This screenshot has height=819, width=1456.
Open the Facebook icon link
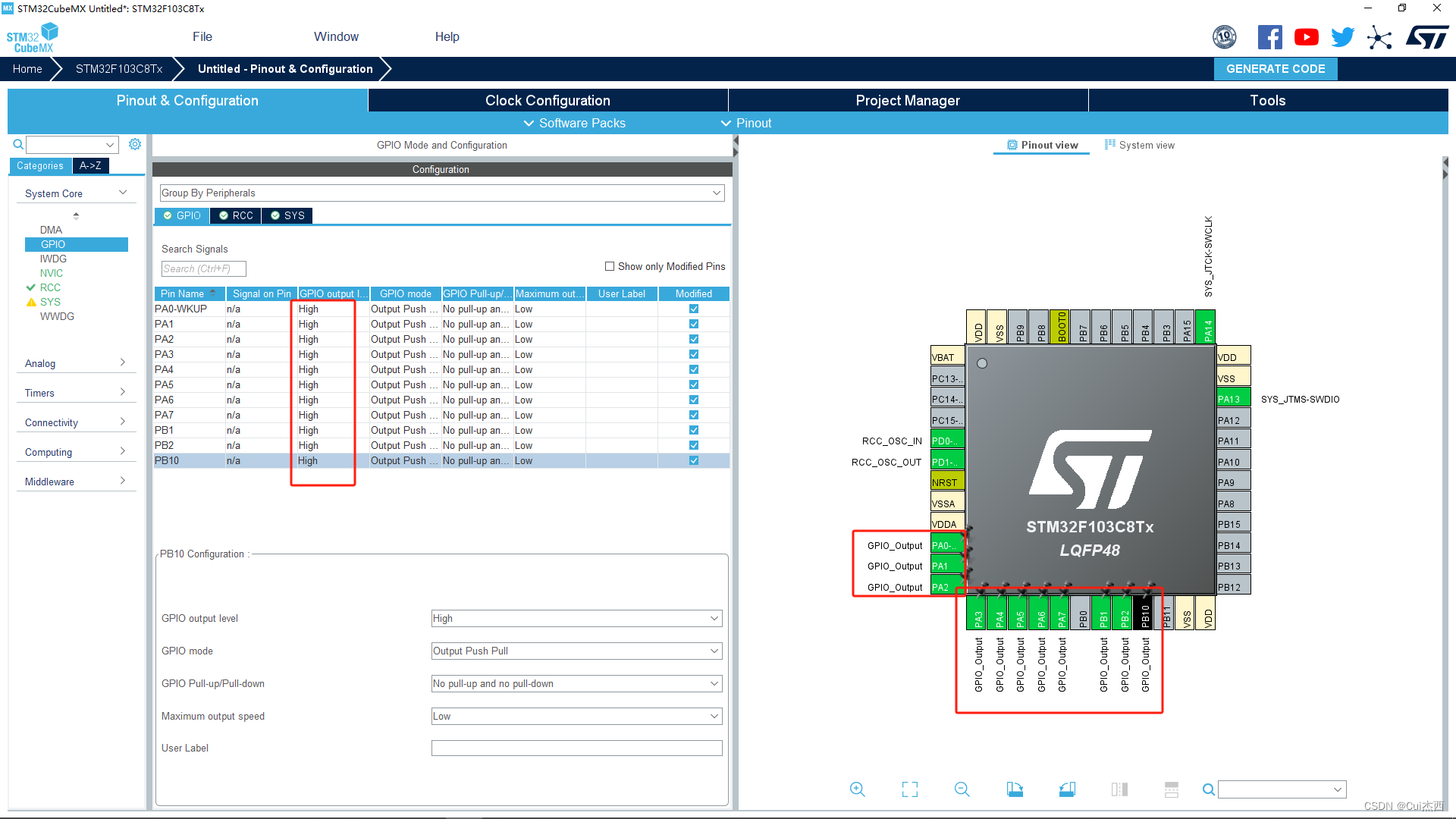[1270, 37]
